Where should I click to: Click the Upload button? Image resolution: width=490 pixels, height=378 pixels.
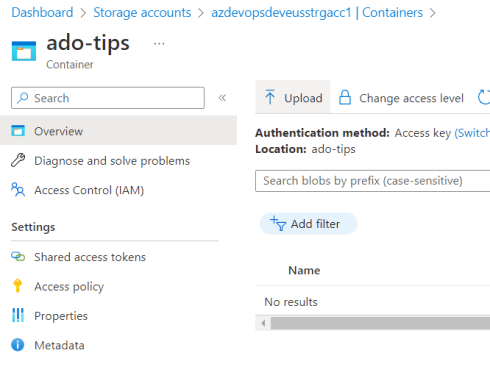(293, 97)
